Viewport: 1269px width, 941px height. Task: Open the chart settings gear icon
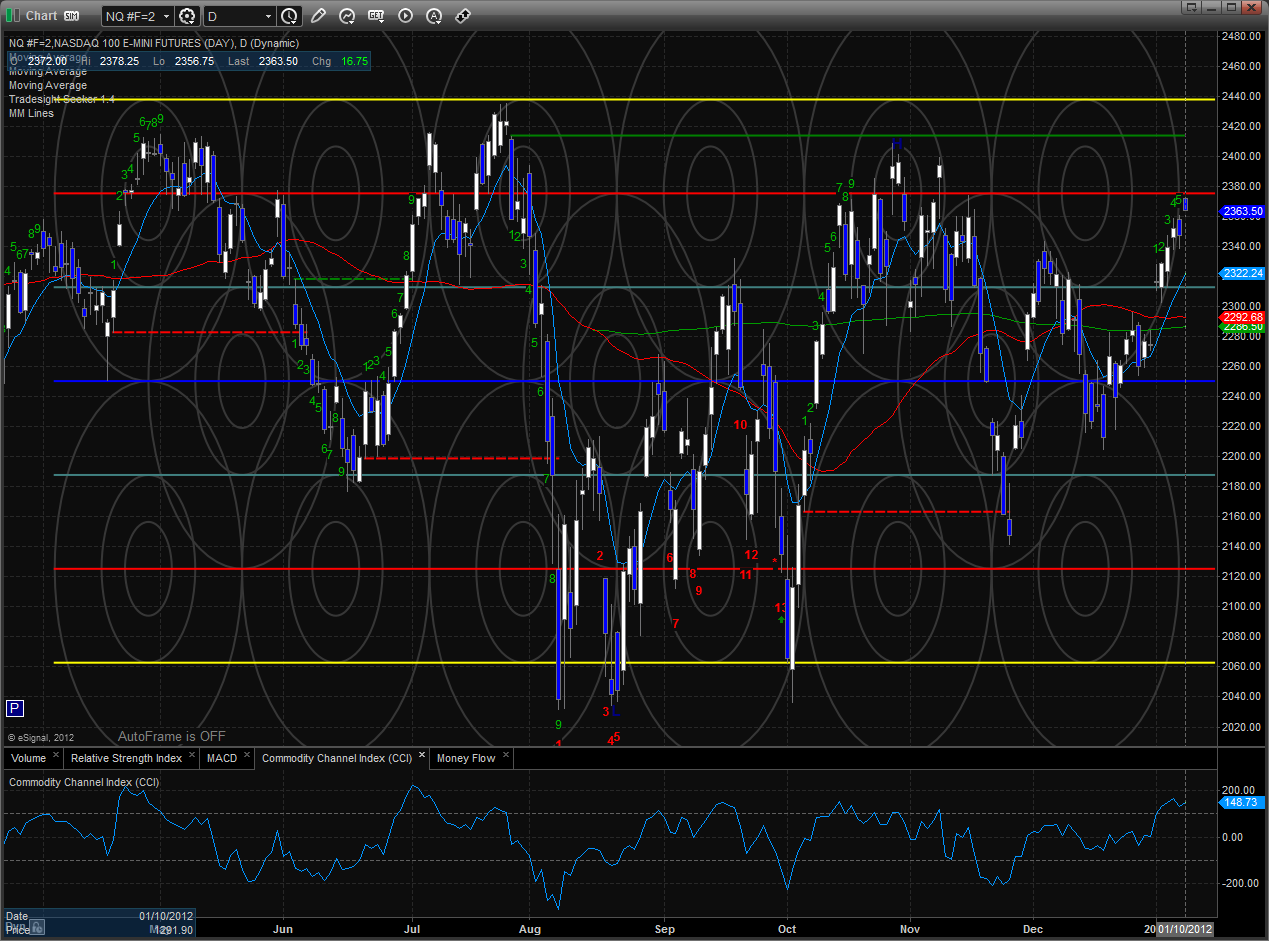point(187,16)
